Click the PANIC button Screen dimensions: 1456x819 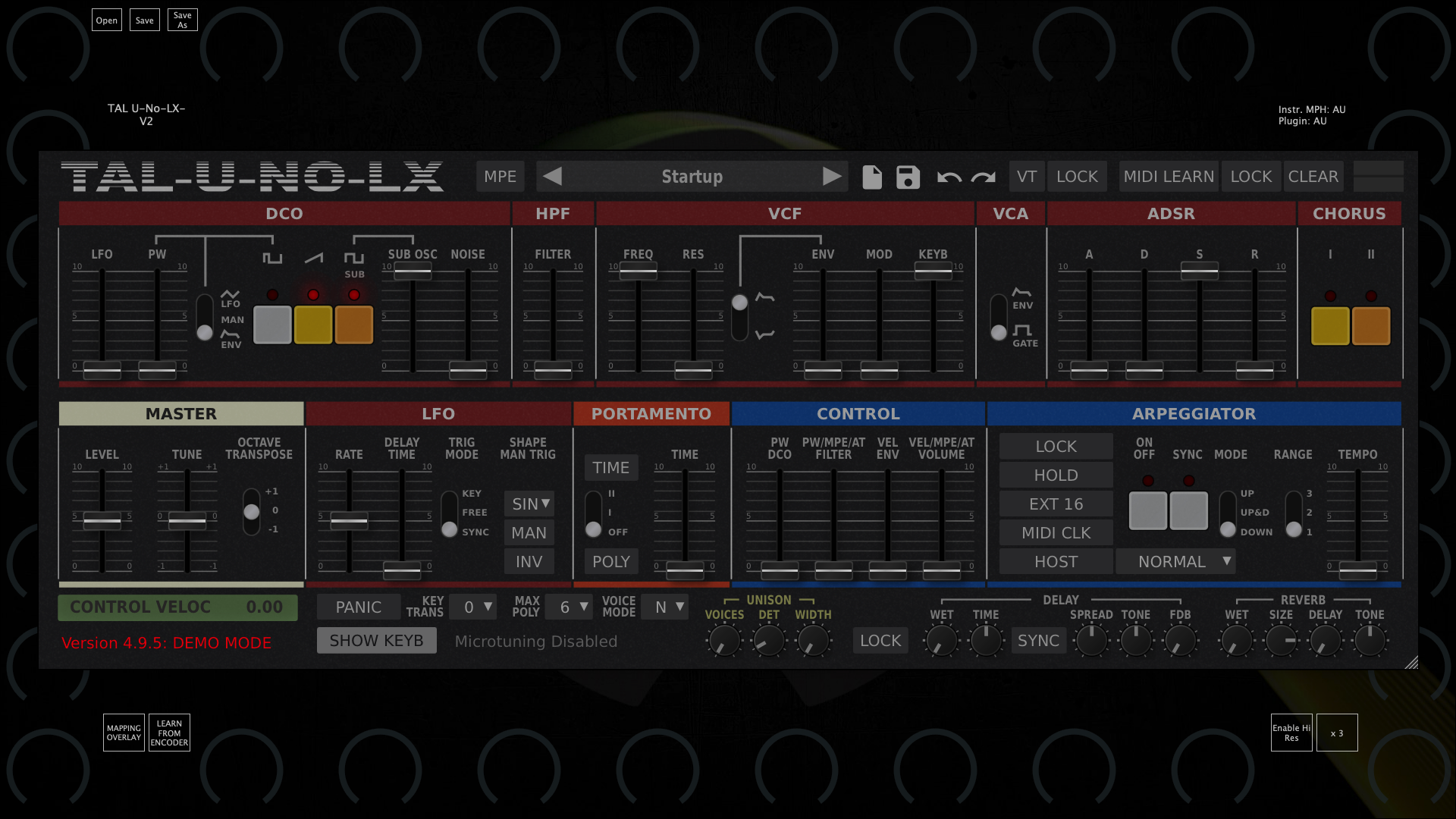[x=359, y=607]
